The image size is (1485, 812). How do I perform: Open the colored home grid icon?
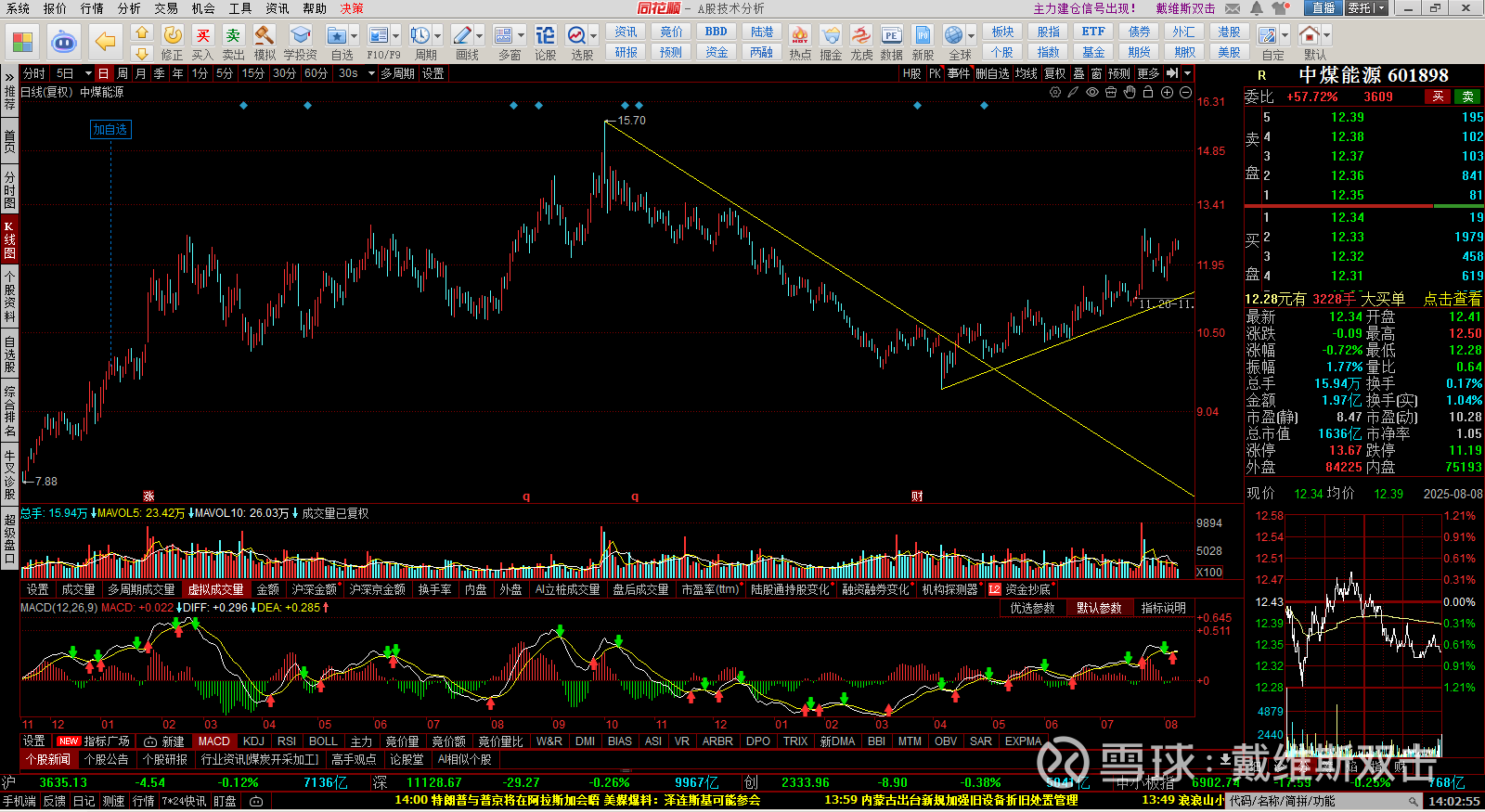pyautogui.click(x=22, y=42)
